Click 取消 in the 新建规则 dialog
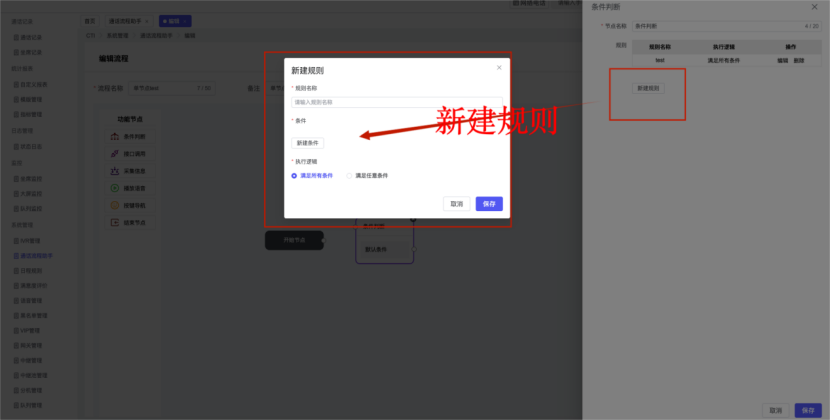Viewport: 830px width, 420px height. (456, 203)
